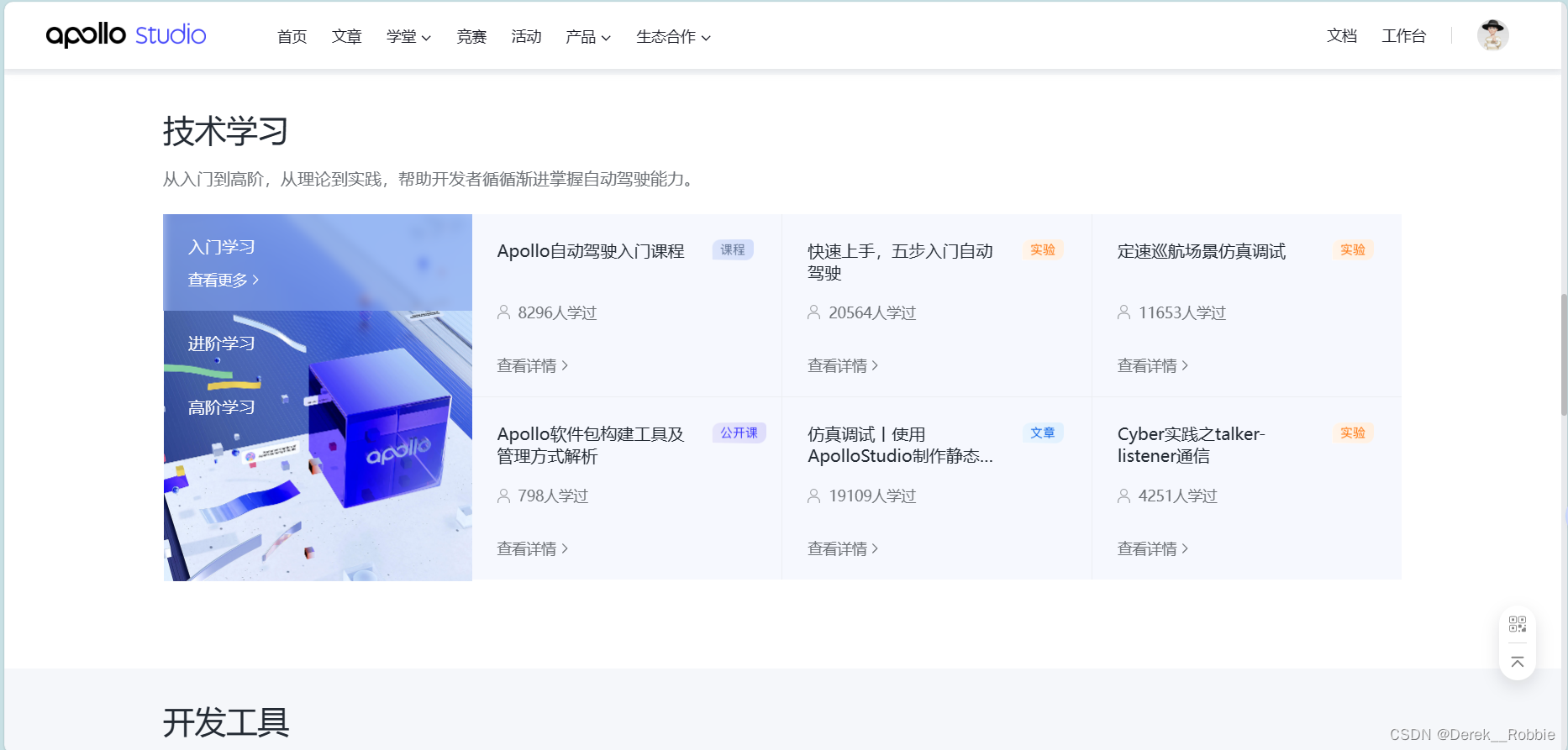The image size is (1568, 750).
Task: Click 实验 tag on 快速上手 card
Action: tap(1043, 249)
